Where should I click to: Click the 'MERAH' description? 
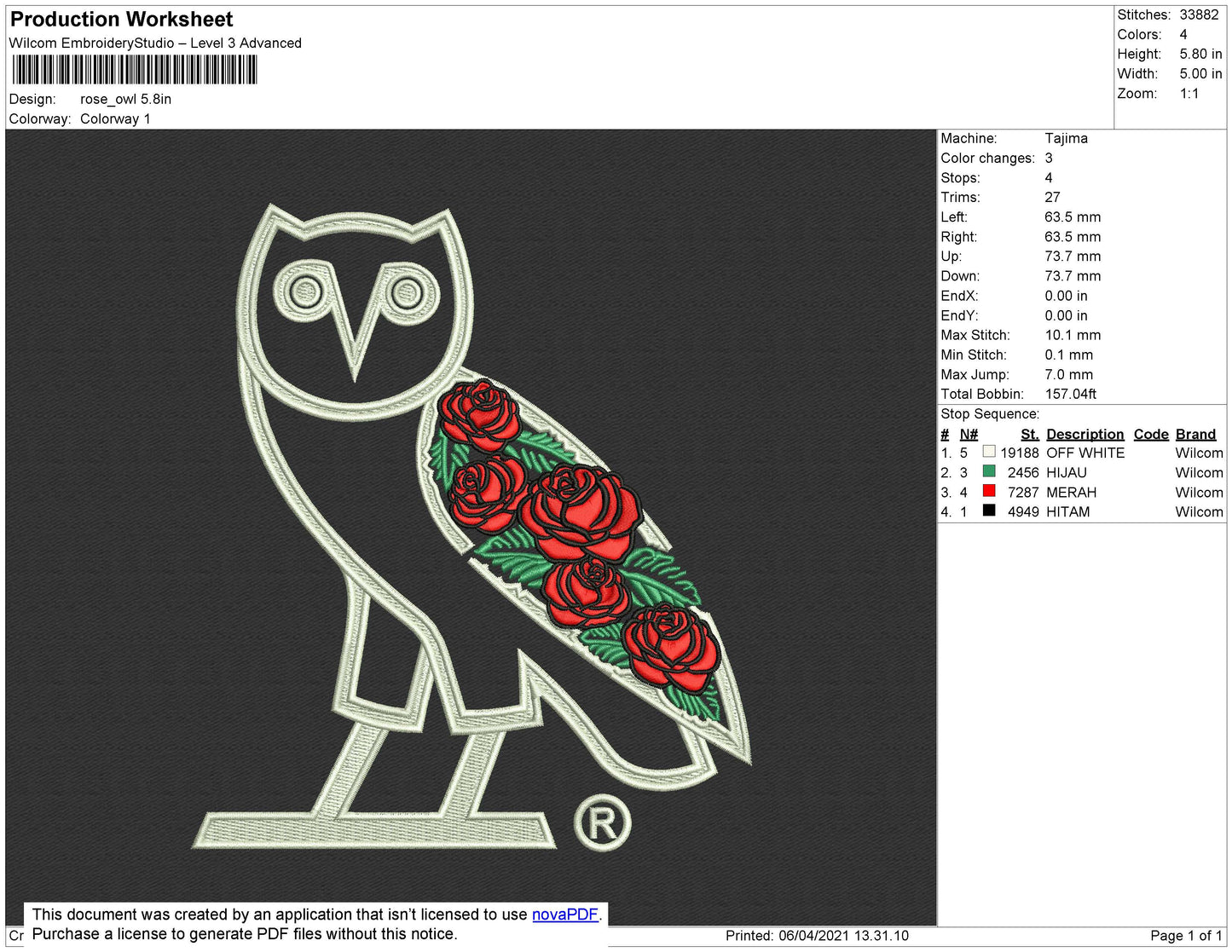coord(1071,493)
